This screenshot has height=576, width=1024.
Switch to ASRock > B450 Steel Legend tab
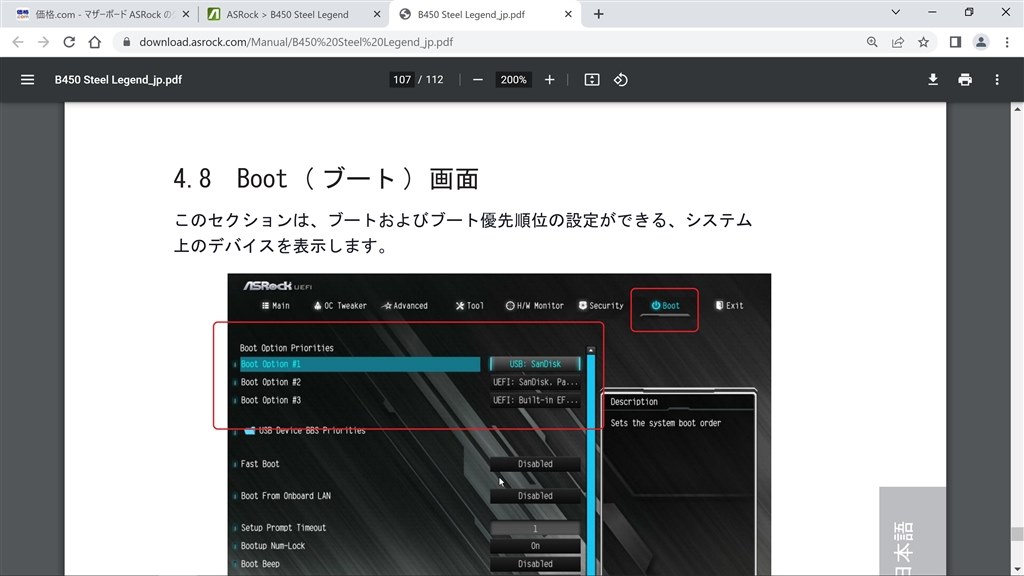tap(293, 14)
